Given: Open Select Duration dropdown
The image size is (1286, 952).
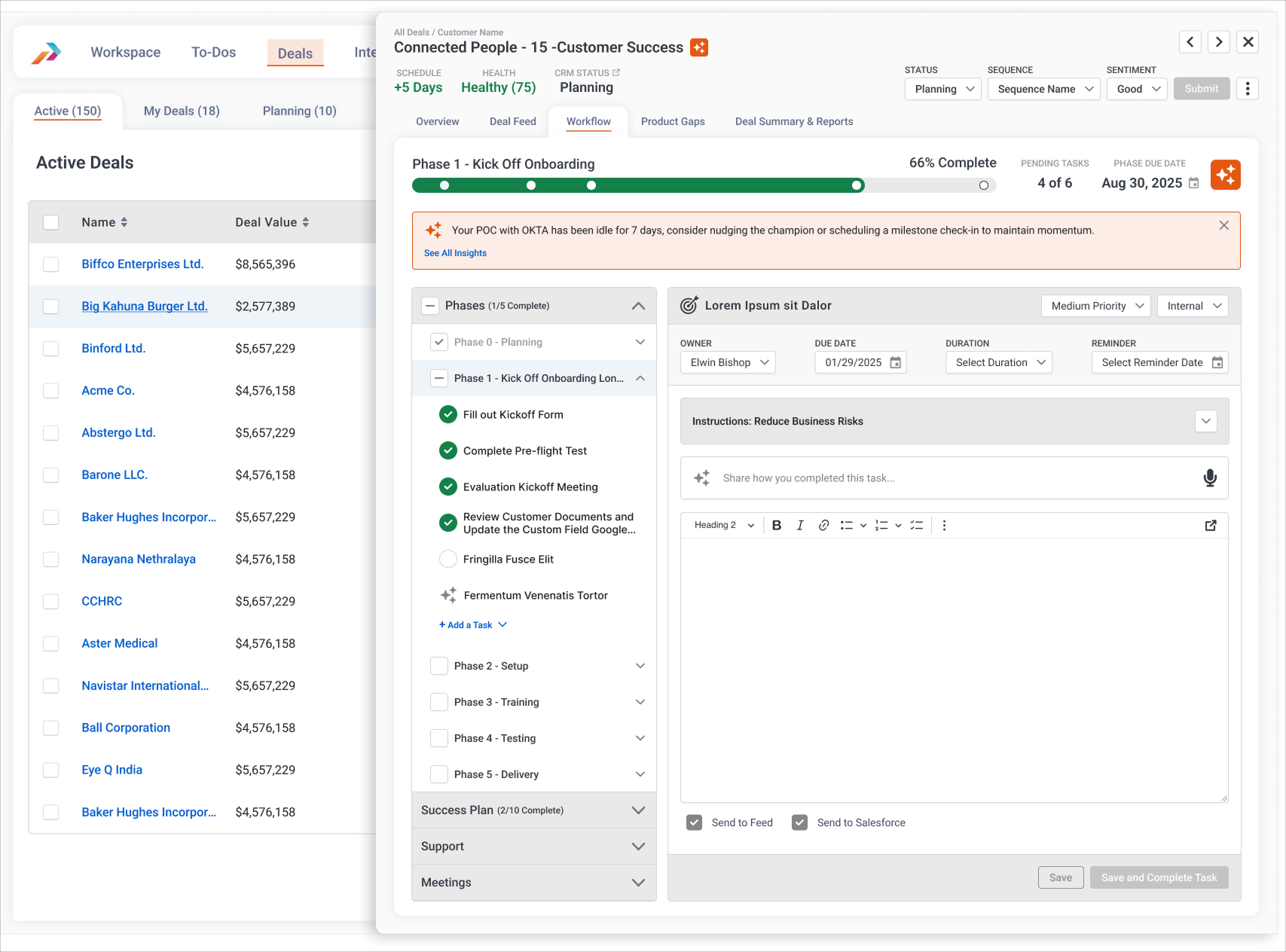Looking at the screenshot, I should (x=999, y=362).
